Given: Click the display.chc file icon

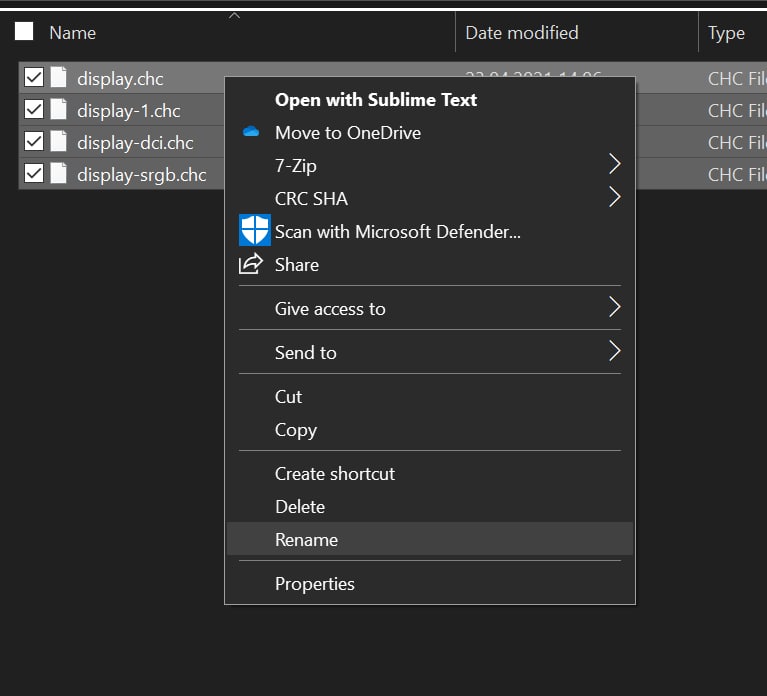Looking at the screenshot, I should coord(59,77).
